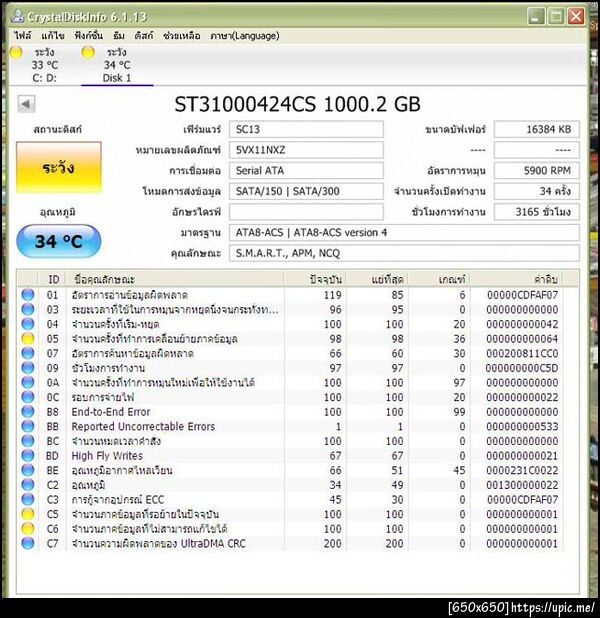The image size is (600, 618).
Task: Click the blue status icon for attribute 03
Action: pos(28,309)
